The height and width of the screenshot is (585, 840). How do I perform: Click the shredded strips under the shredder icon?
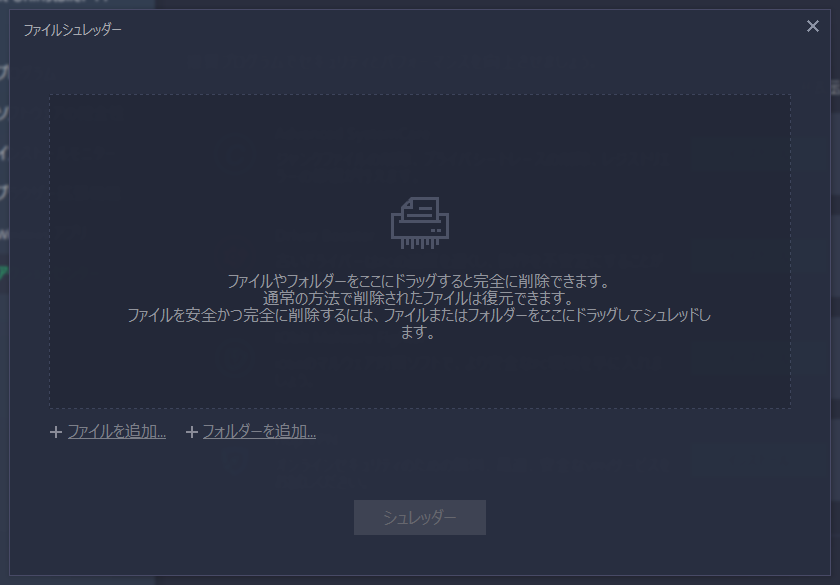click(x=420, y=243)
